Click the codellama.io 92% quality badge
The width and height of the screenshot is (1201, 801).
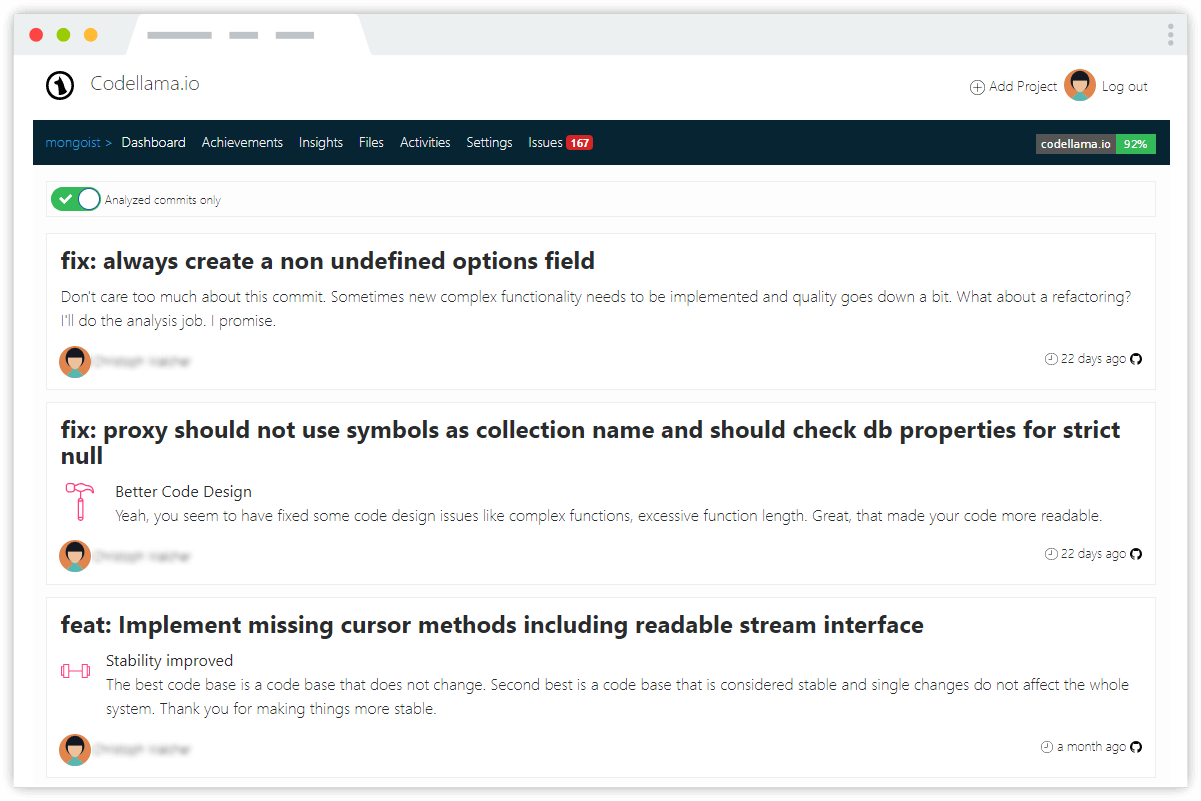(x=1096, y=144)
